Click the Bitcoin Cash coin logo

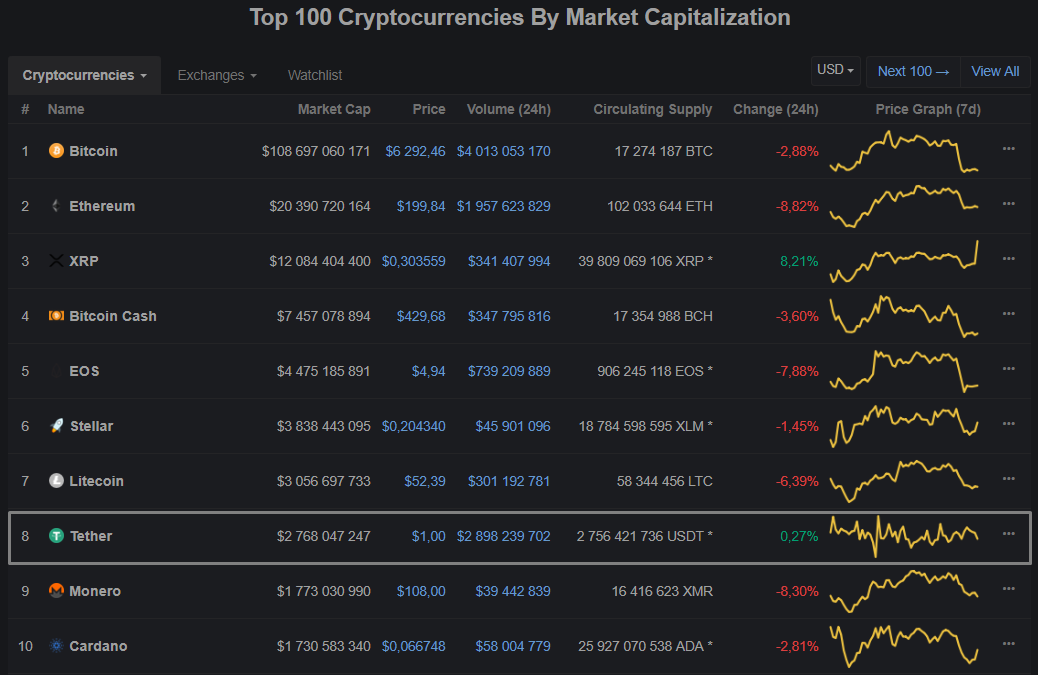pos(57,316)
